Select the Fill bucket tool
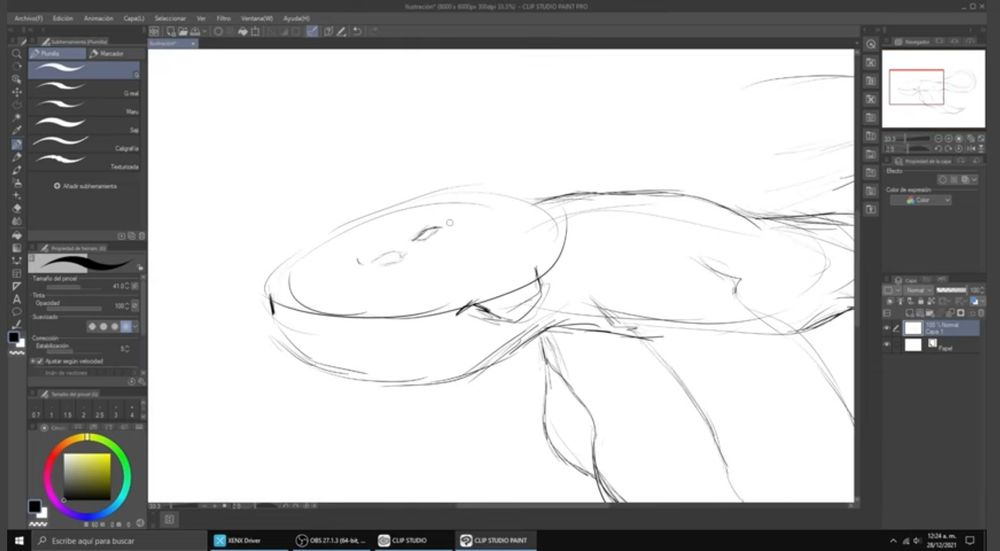 (x=17, y=235)
